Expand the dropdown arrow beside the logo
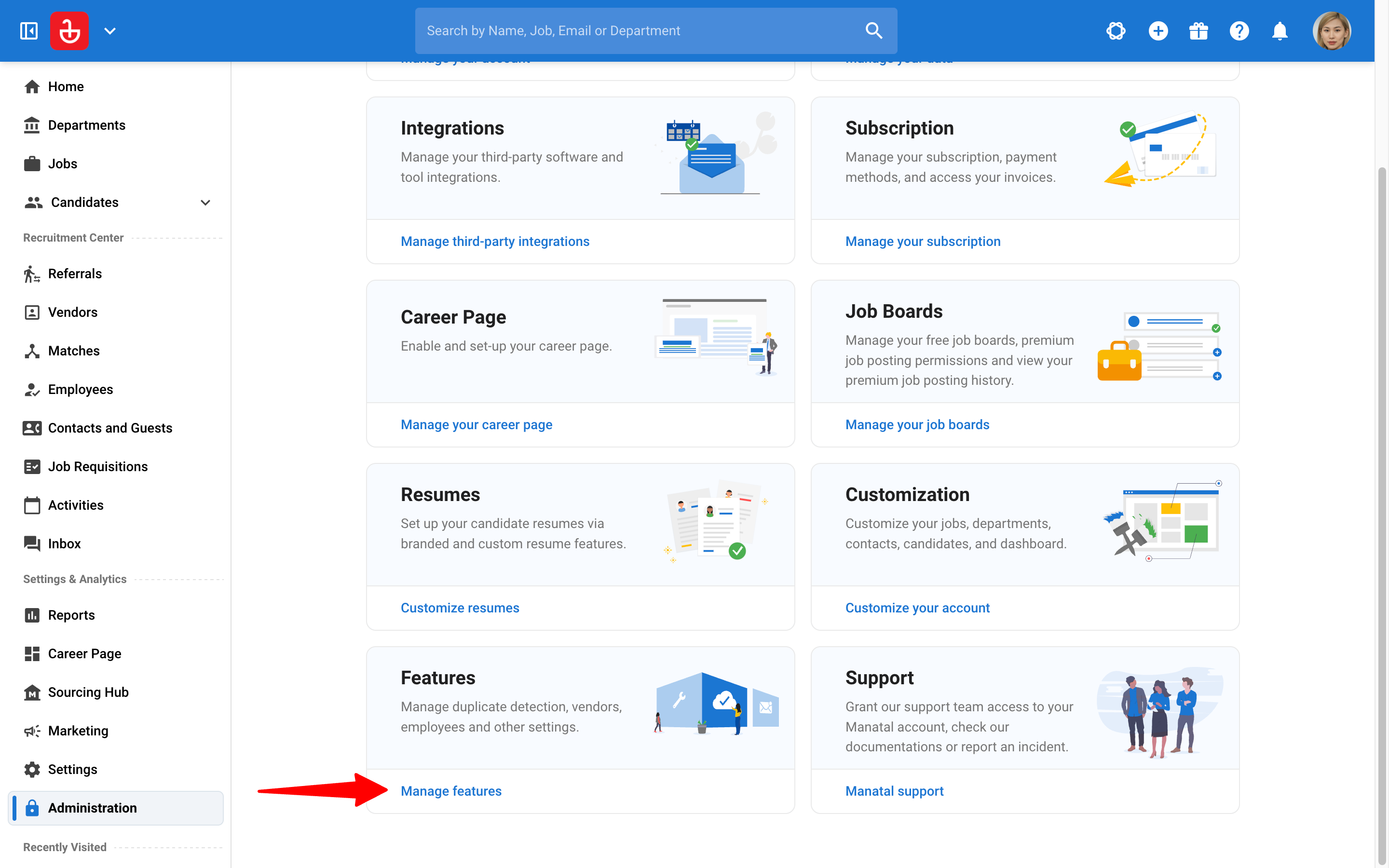 pyautogui.click(x=110, y=31)
